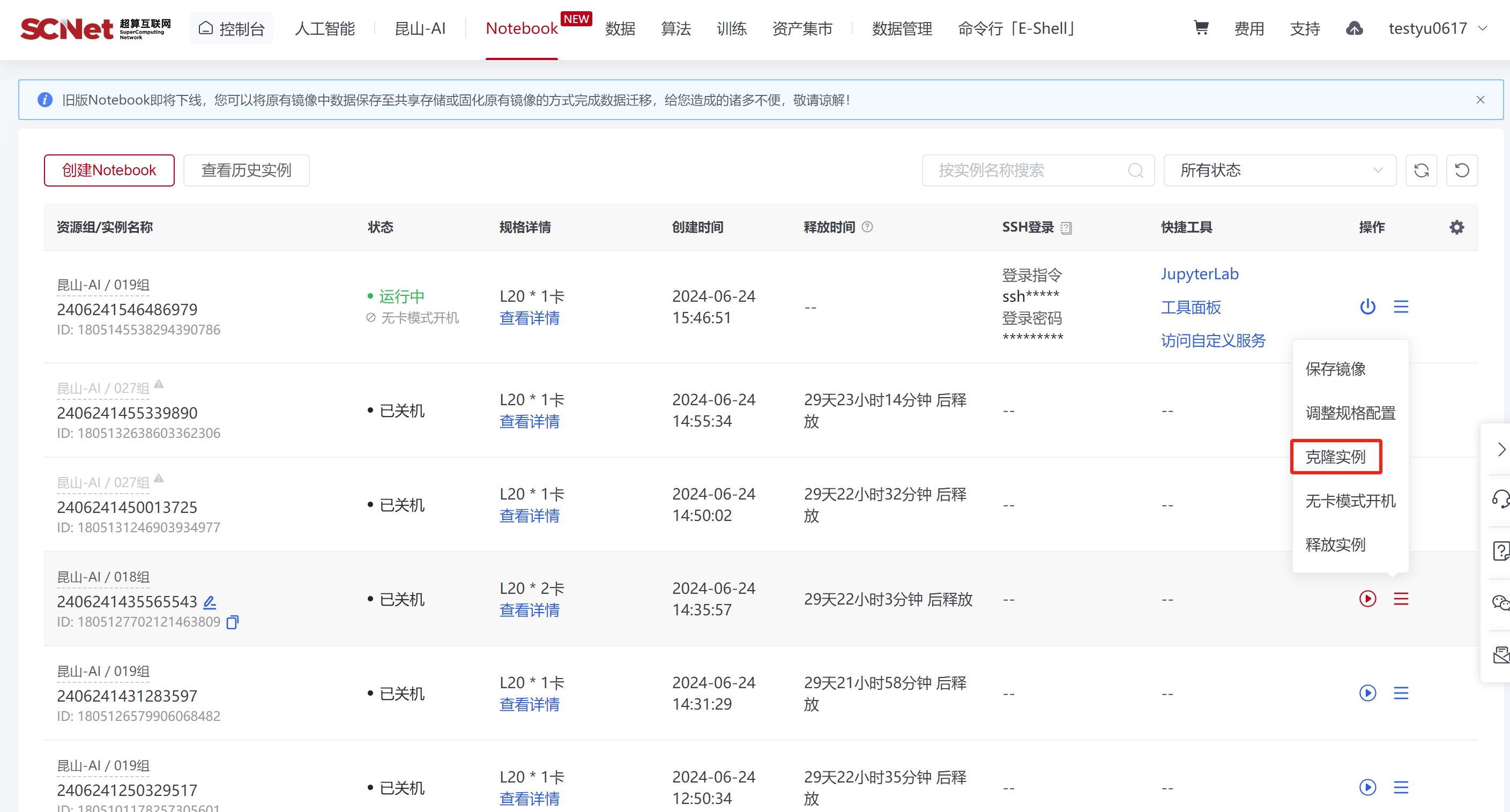The height and width of the screenshot is (812, 1510).
Task: Click the refresh list icon button
Action: [x=1421, y=170]
